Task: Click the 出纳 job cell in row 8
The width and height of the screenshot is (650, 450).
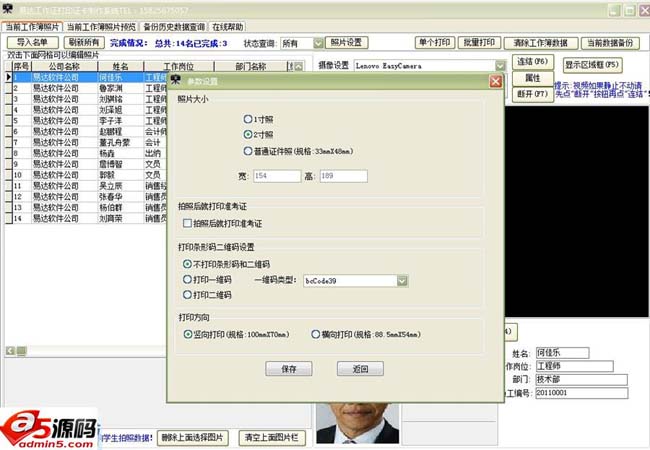Action: click(x=155, y=153)
